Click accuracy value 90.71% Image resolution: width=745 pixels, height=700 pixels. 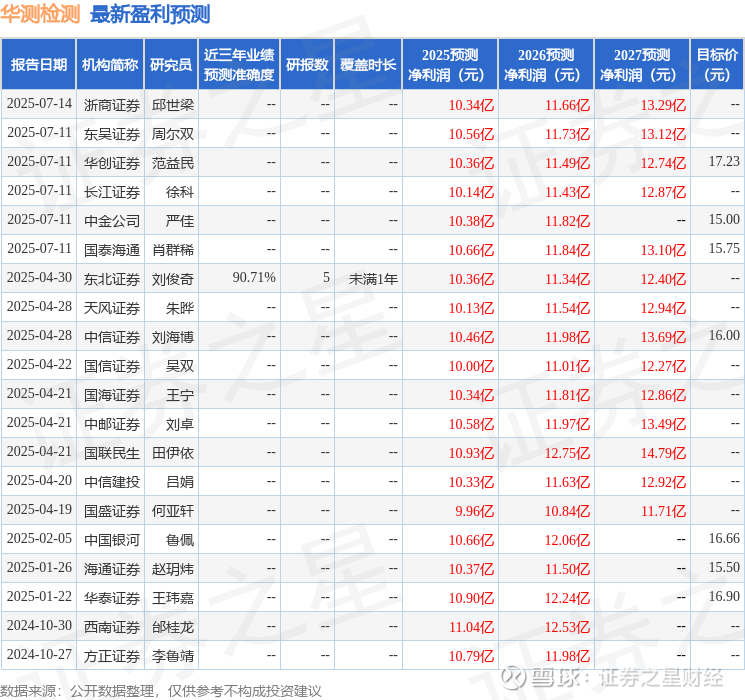[x=254, y=278]
